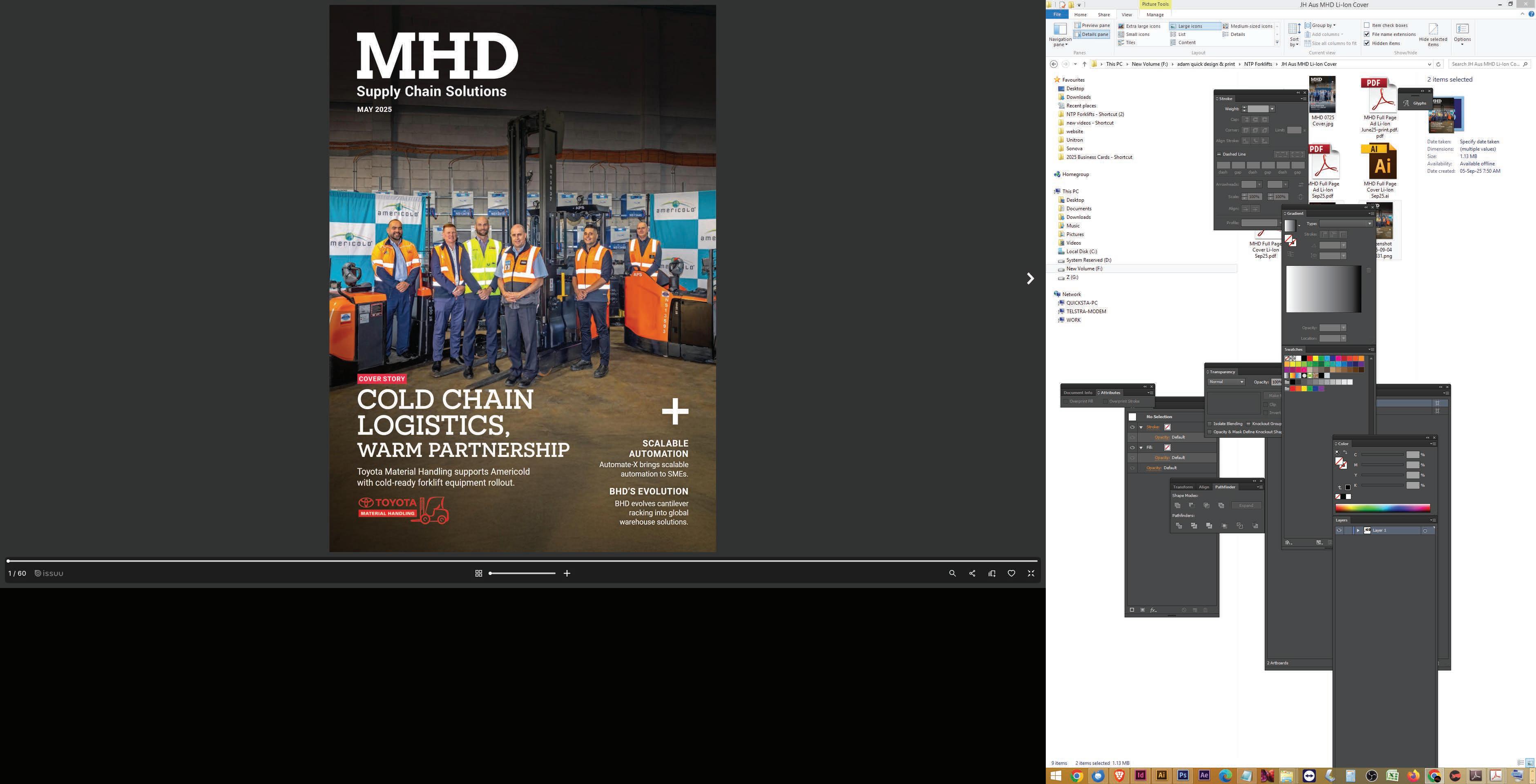This screenshot has width=1536, height=784.
Task: Open the Pathfinder panel tab
Action: pyautogui.click(x=1225, y=487)
